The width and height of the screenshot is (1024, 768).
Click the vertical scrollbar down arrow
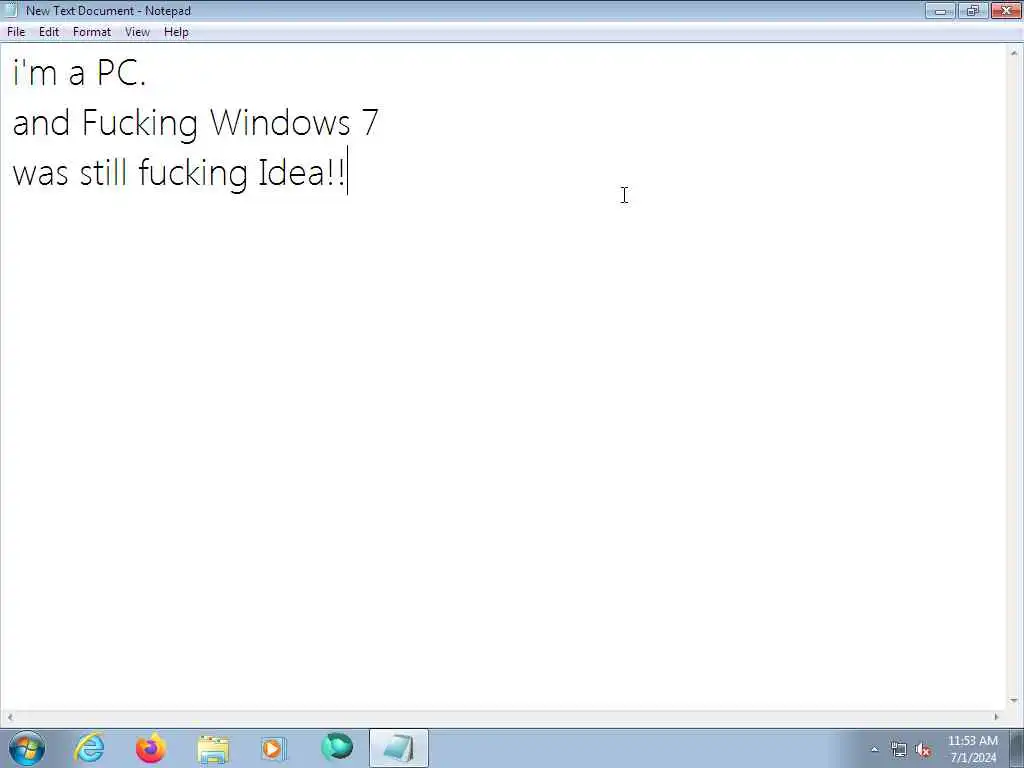tap(1014, 701)
